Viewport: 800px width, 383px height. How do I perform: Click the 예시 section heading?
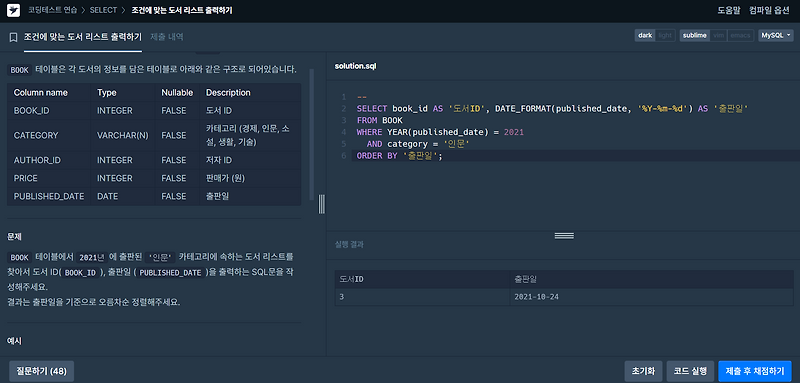coord(14,340)
